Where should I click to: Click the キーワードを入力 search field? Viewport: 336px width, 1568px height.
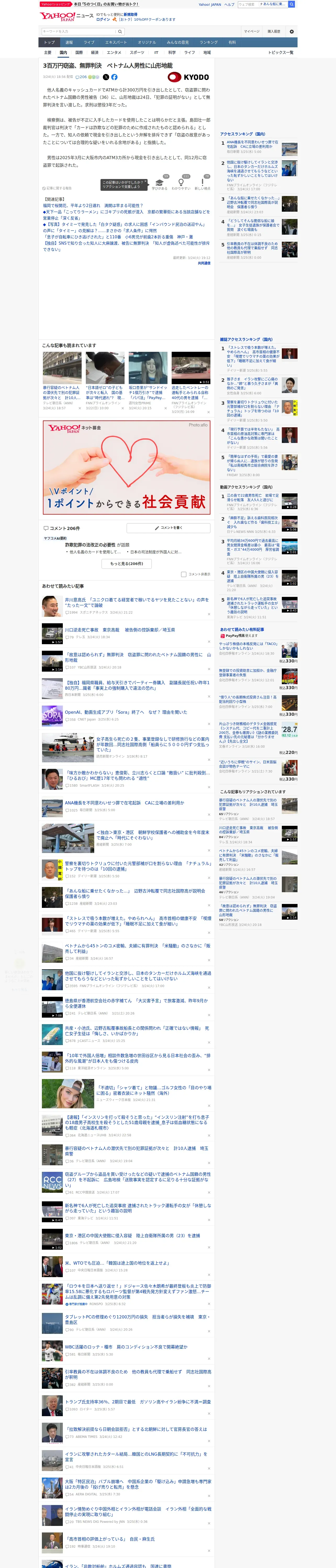click(79, 32)
